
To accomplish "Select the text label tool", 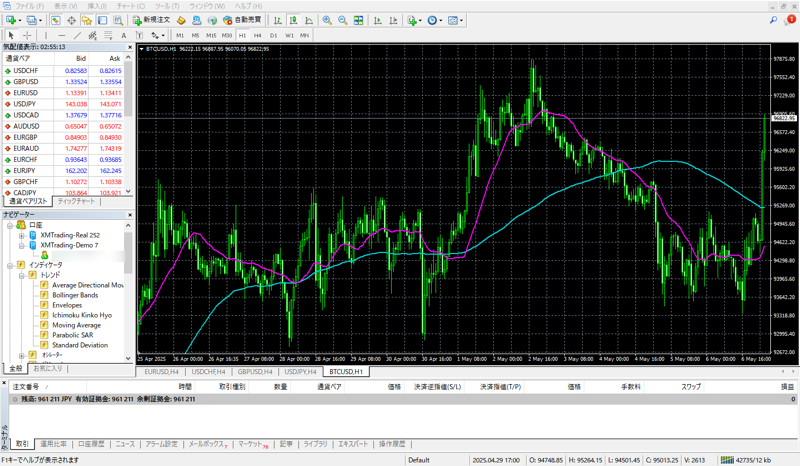I will pos(139,35).
